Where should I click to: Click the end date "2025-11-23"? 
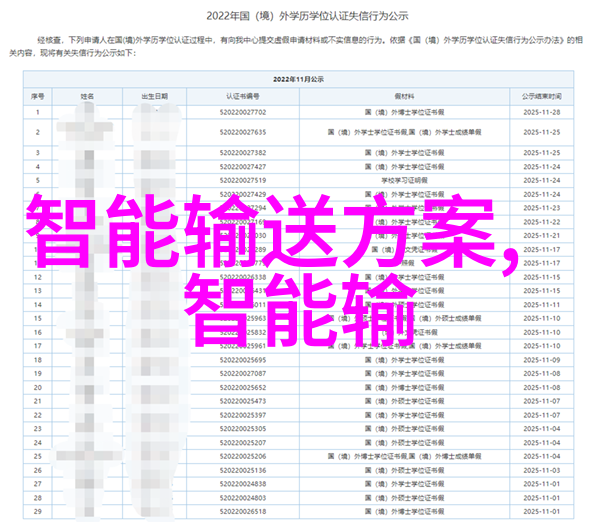pos(542,208)
